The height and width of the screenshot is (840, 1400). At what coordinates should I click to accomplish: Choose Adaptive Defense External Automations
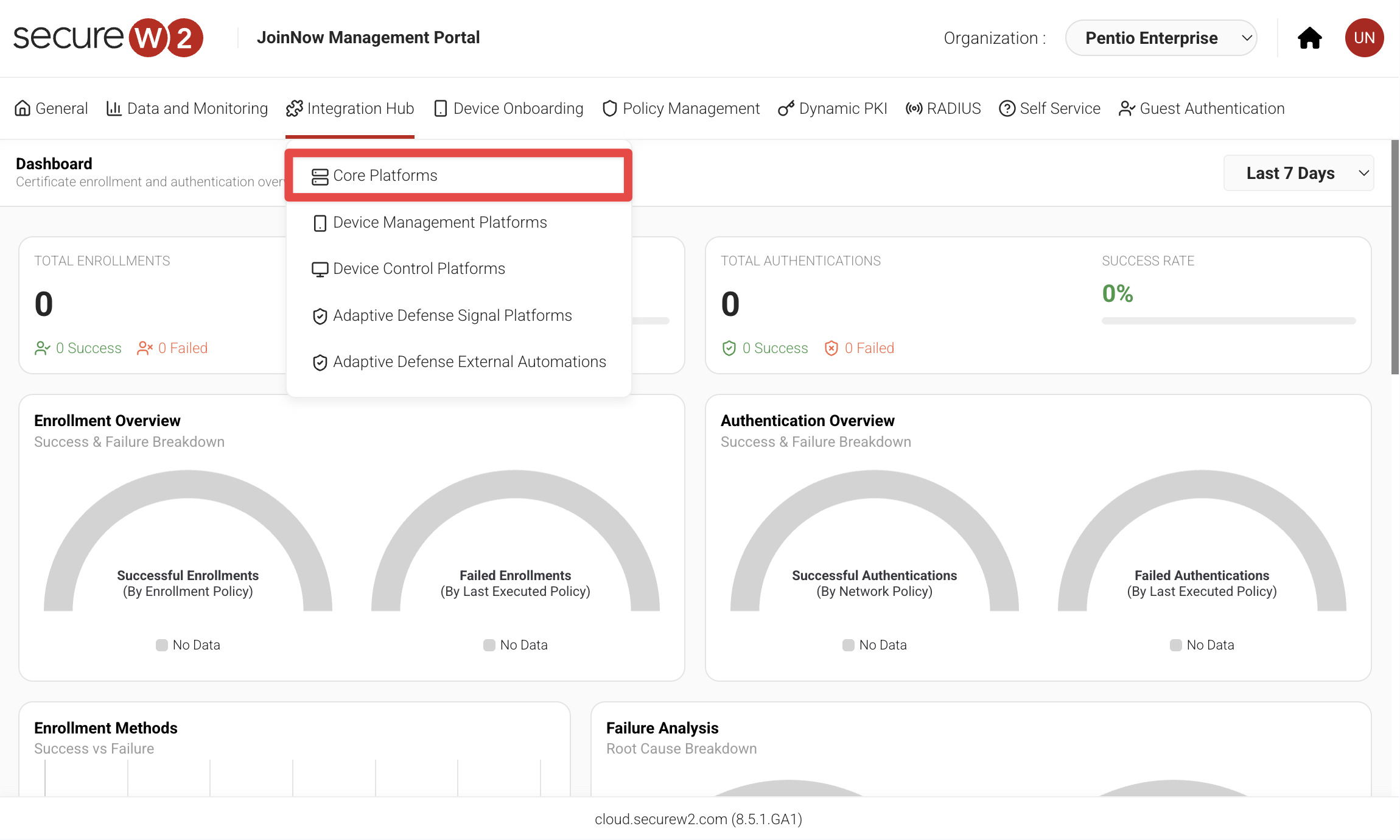pos(458,362)
